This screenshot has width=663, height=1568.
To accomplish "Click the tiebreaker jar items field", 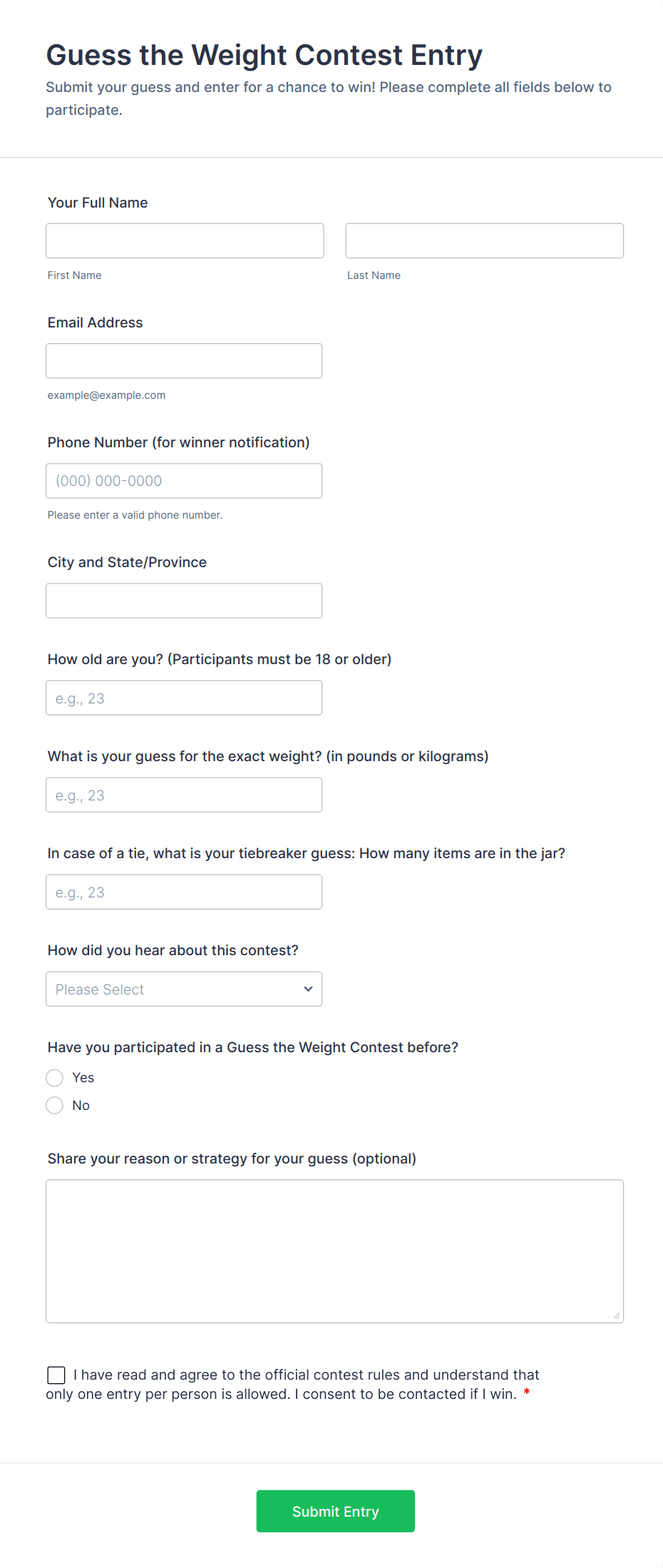I will pos(184,891).
